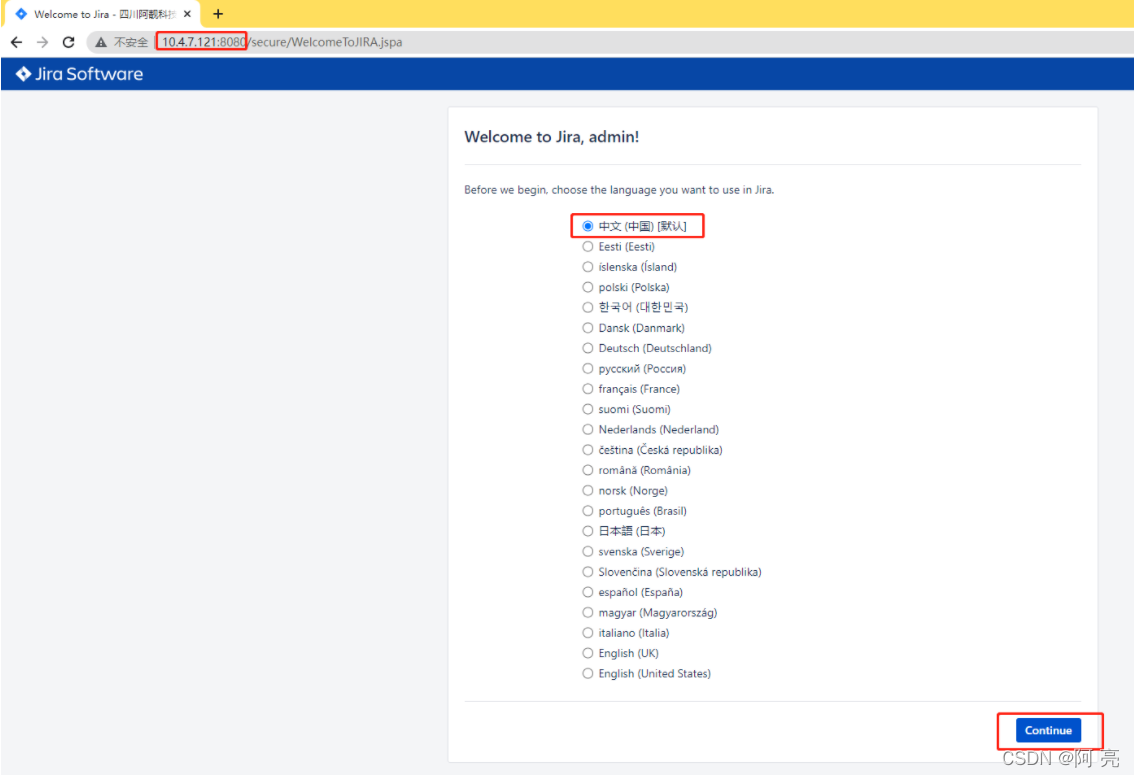Click the Welcome to Jira, admin! heading

(552, 137)
